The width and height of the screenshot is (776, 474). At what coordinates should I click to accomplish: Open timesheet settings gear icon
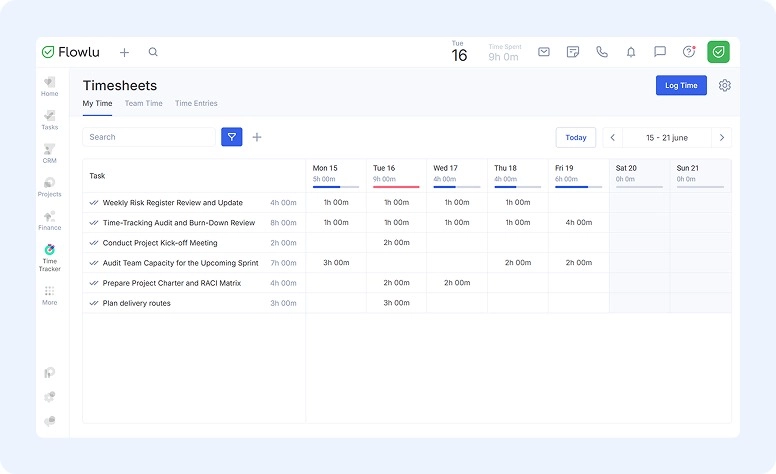coord(725,85)
